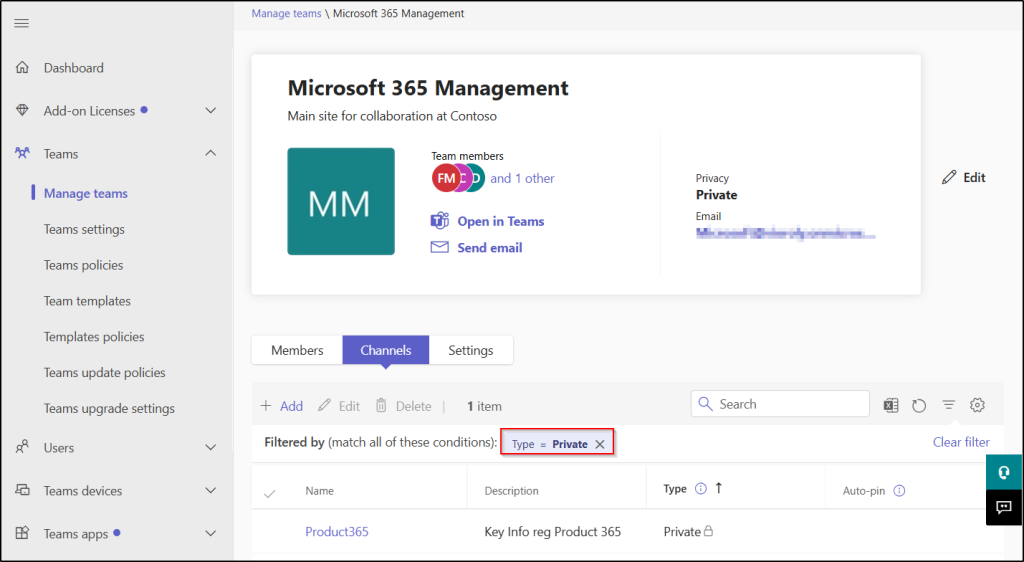1024x562 pixels.
Task: Open Teams upgrade settings in sidebar
Action: point(109,409)
